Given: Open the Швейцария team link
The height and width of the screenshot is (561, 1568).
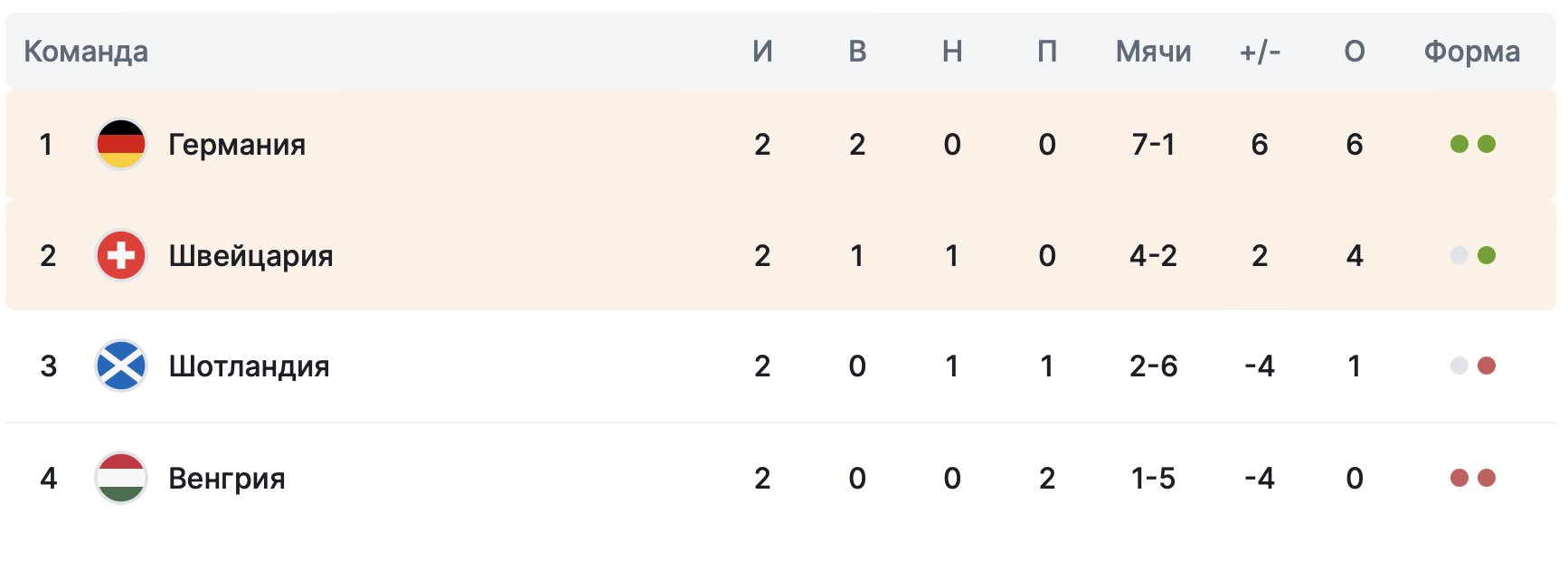Looking at the screenshot, I should tap(250, 256).
